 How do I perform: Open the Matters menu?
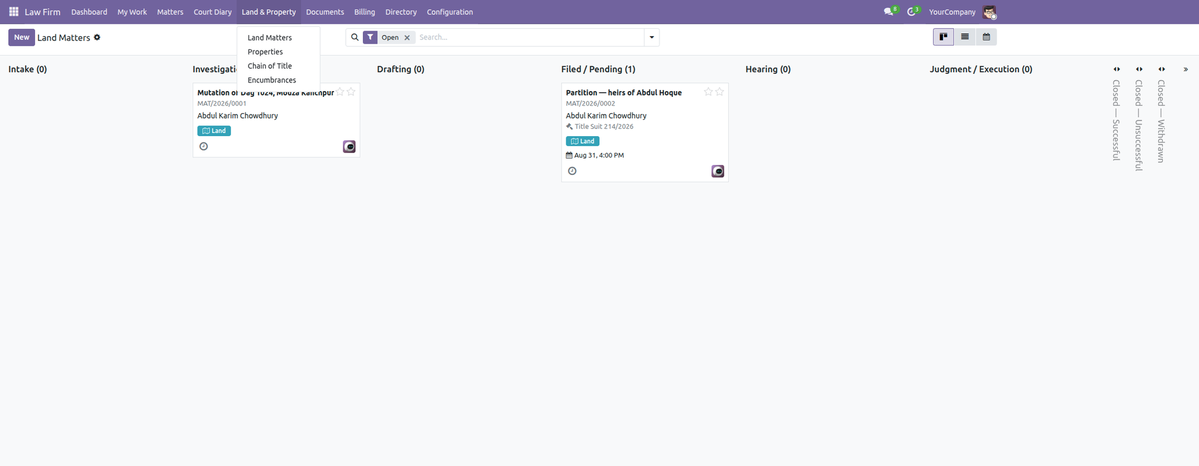point(170,12)
